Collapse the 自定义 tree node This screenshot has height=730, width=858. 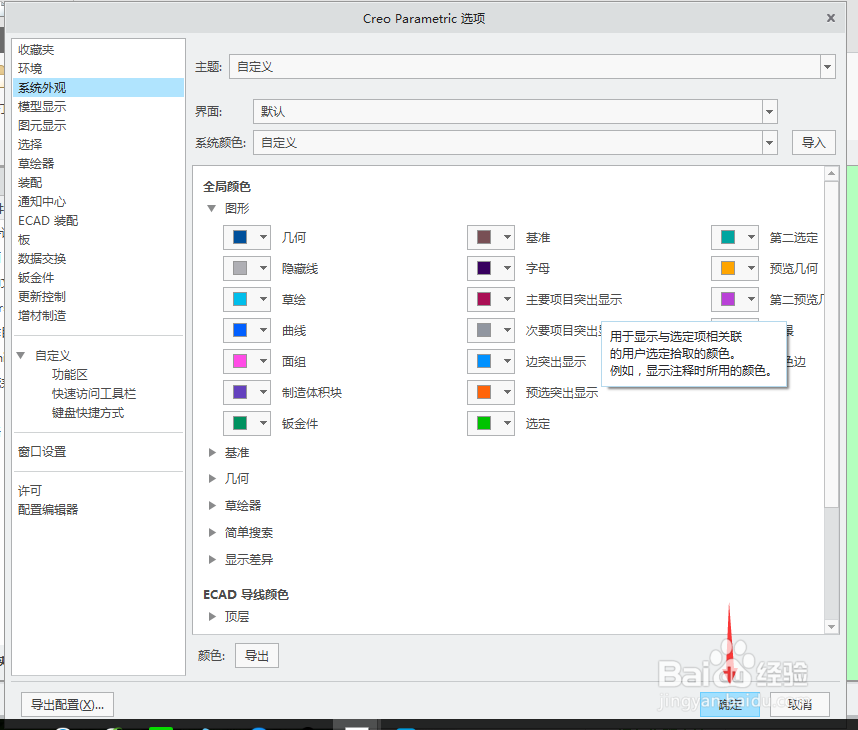point(21,356)
